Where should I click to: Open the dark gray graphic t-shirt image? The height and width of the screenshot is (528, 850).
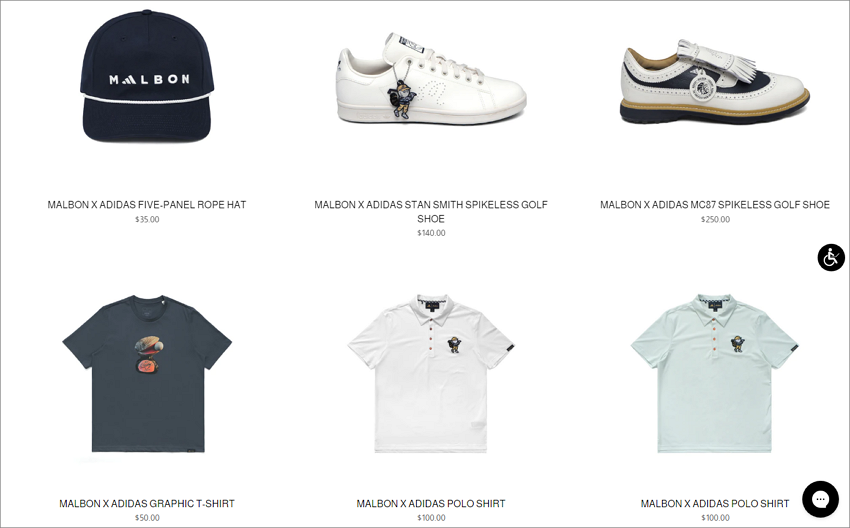tap(147, 374)
